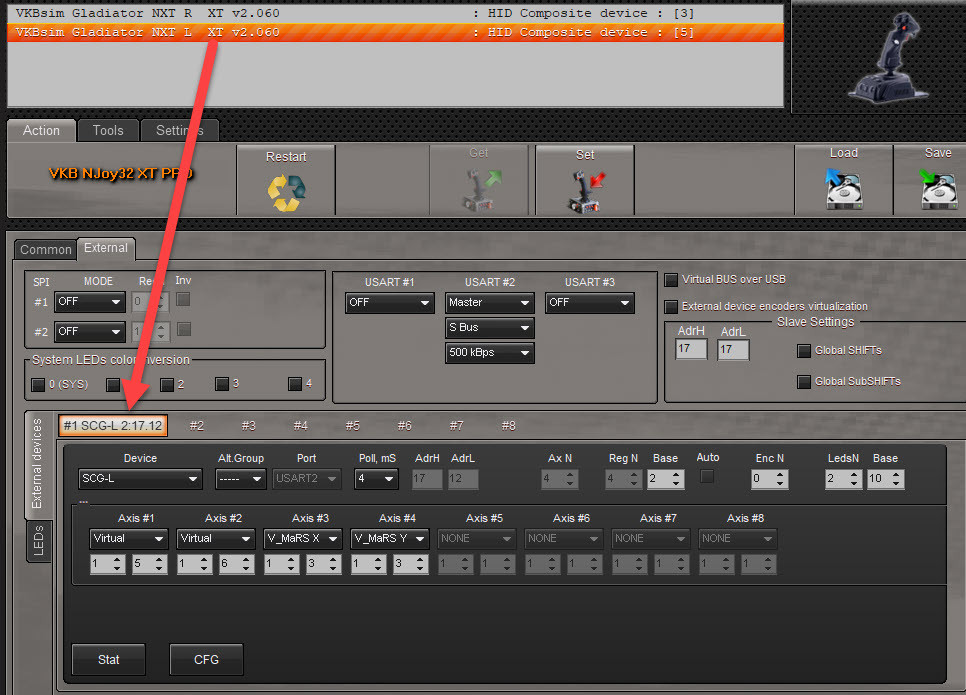The height and width of the screenshot is (695, 966).
Task: Click the Set joystick icon
Action: point(586,191)
